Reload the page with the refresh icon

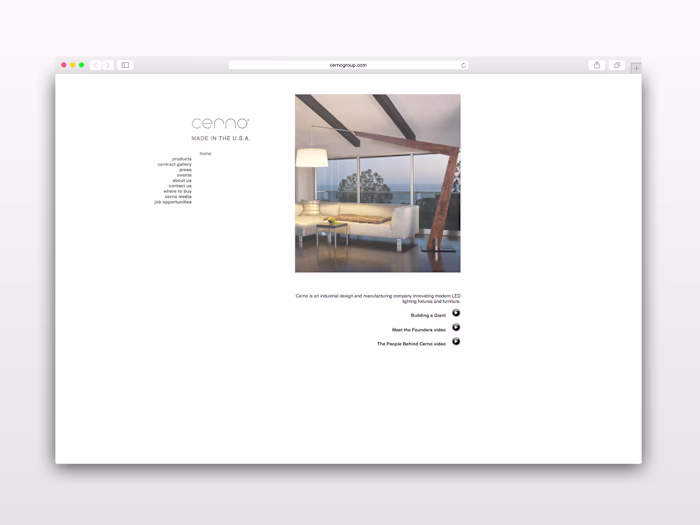pyautogui.click(x=463, y=65)
